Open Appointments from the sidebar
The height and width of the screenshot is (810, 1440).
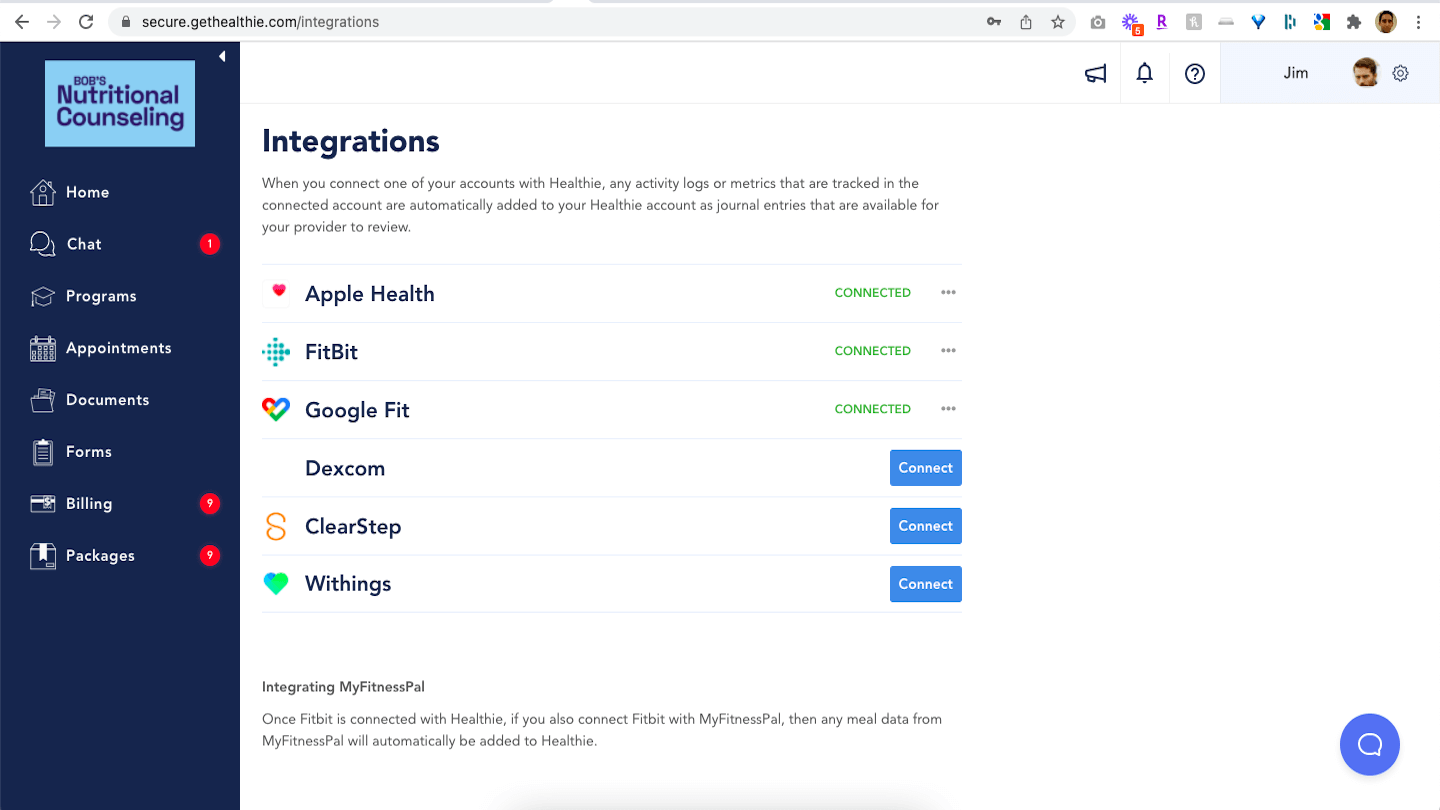pos(118,348)
